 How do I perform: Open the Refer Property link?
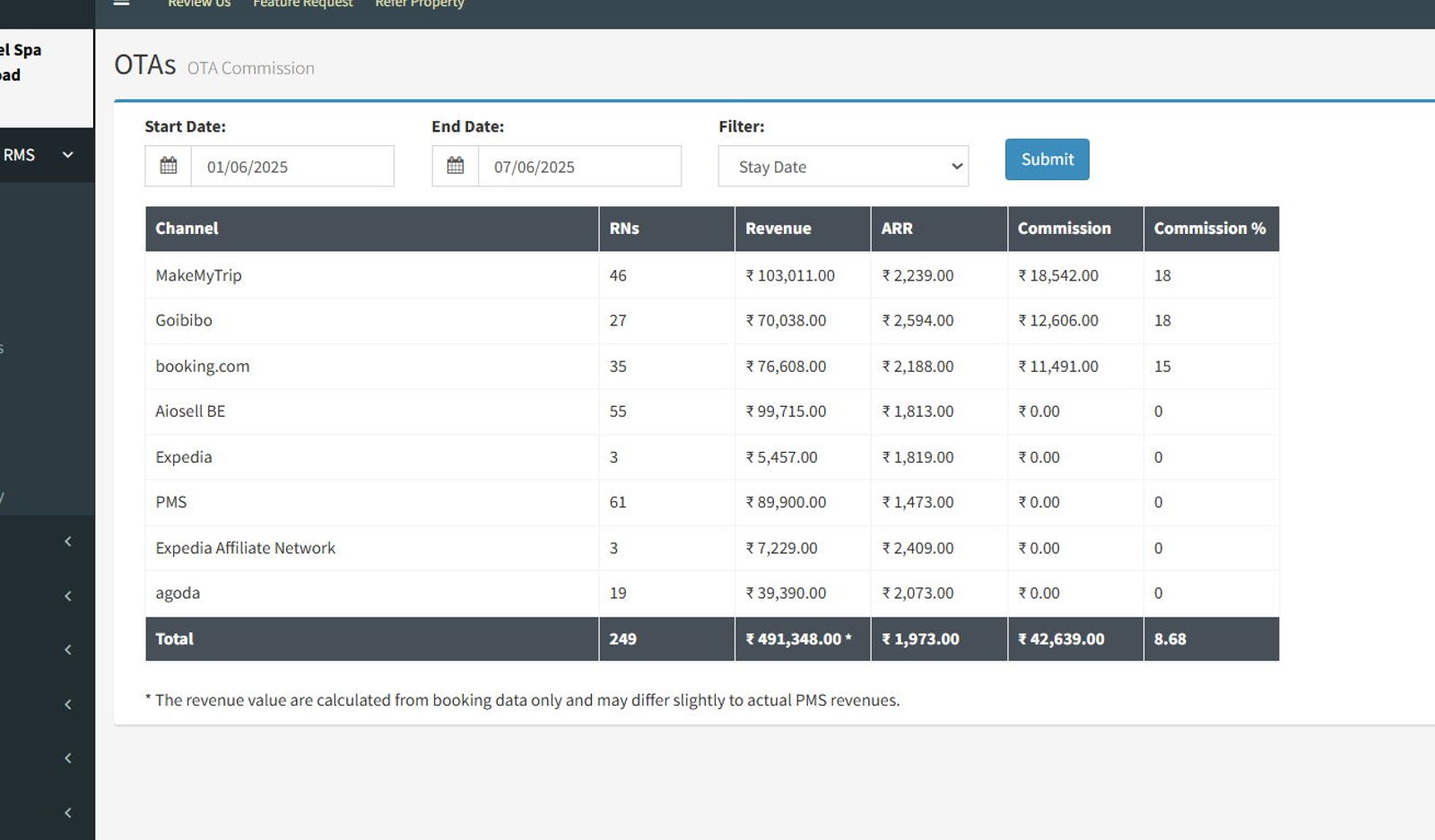point(420,4)
